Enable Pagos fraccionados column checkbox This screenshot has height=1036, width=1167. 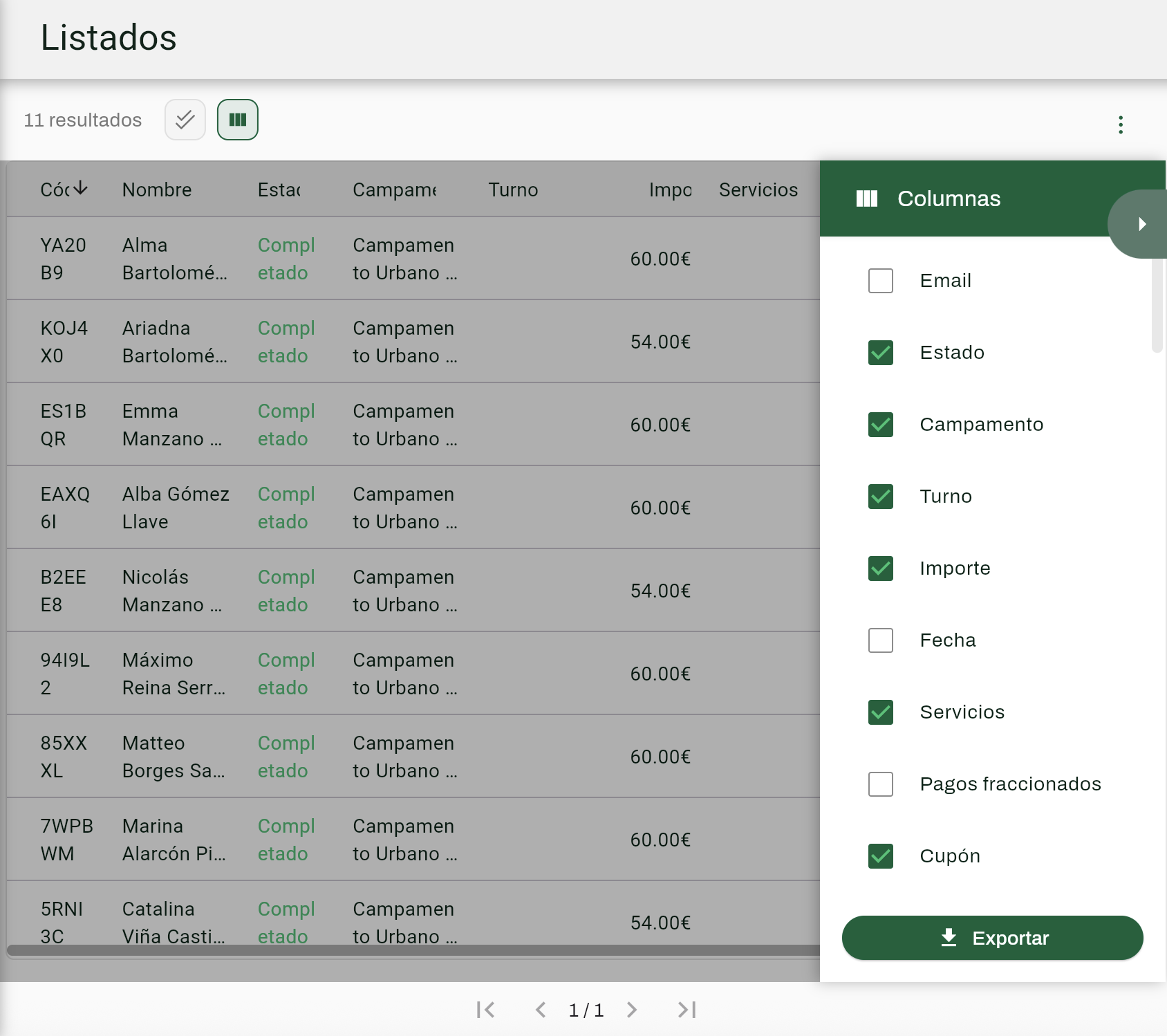coord(880,784)
